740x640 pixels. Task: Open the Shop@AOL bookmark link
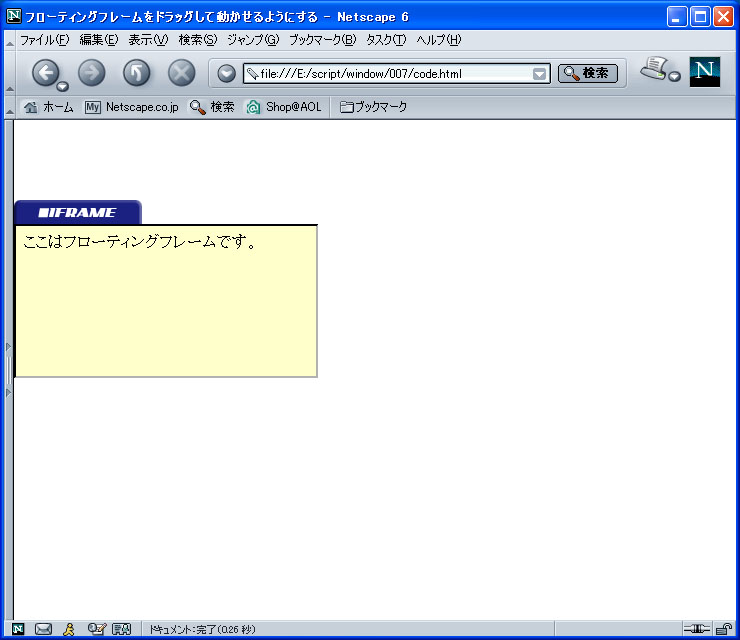coord(284,107)
